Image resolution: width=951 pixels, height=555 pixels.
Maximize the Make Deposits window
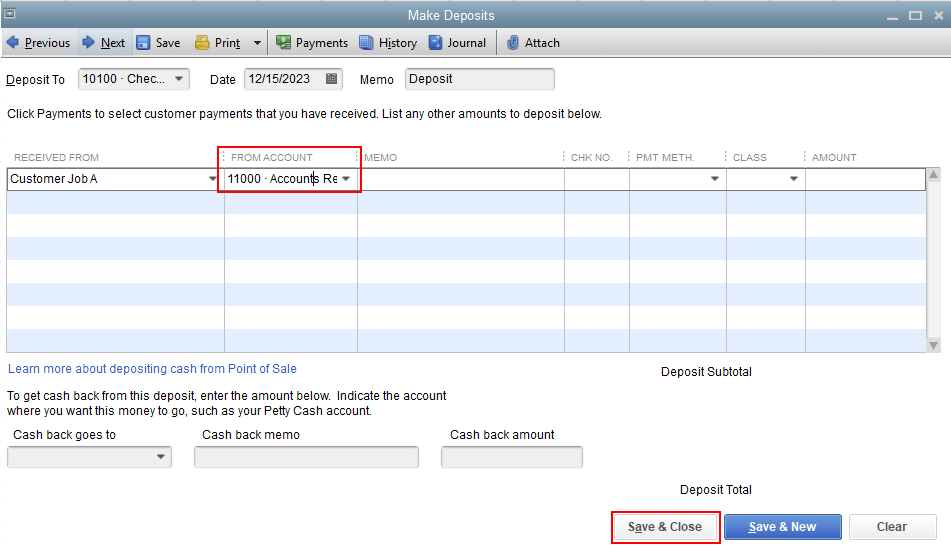click(x=915, y=16)
